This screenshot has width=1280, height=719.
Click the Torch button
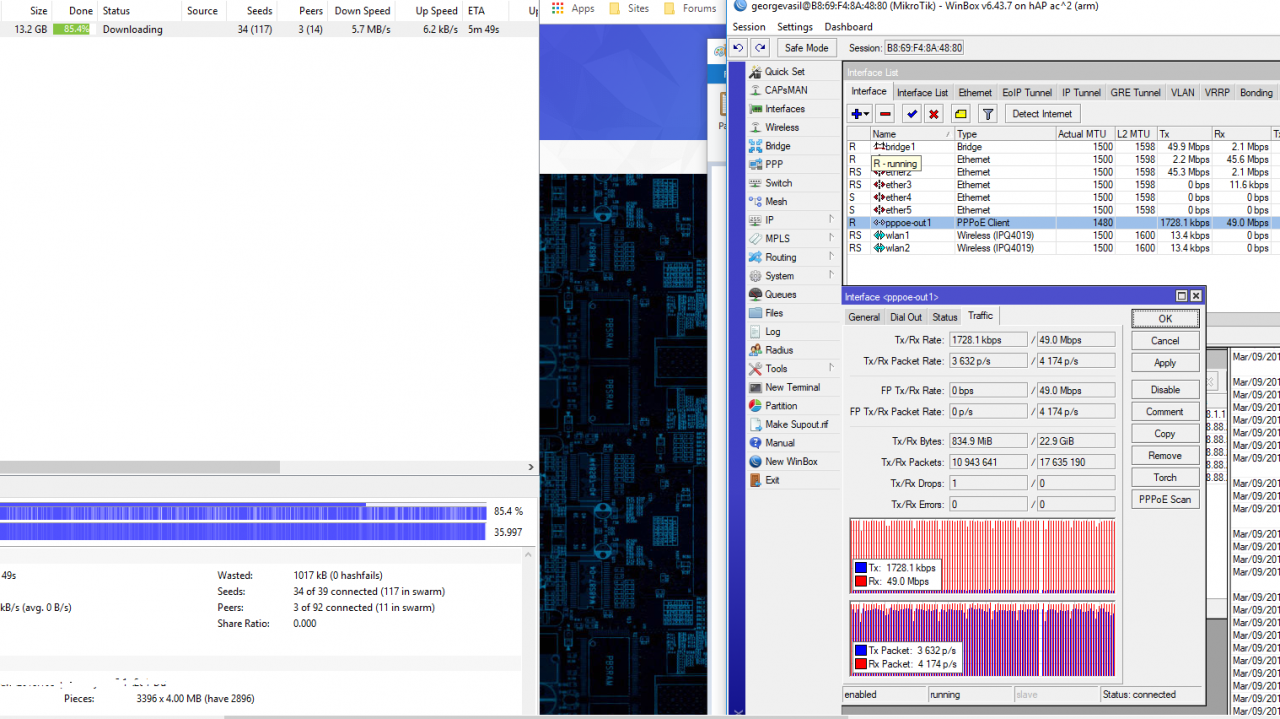point(1165,477)
